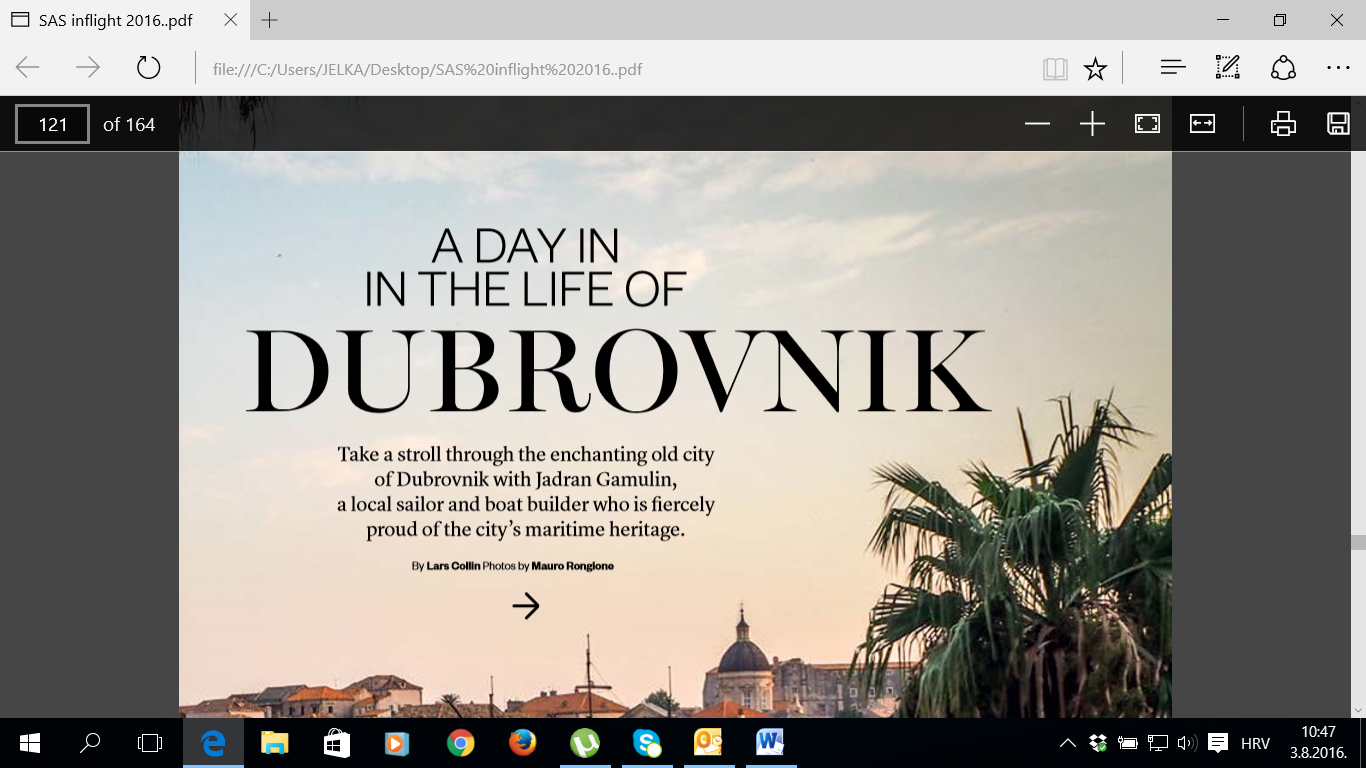Image resolution: width=1366 pixels, height=768 pixels.
Task: Click the 'of 164' page count text
Action: (x=129, y=124)
